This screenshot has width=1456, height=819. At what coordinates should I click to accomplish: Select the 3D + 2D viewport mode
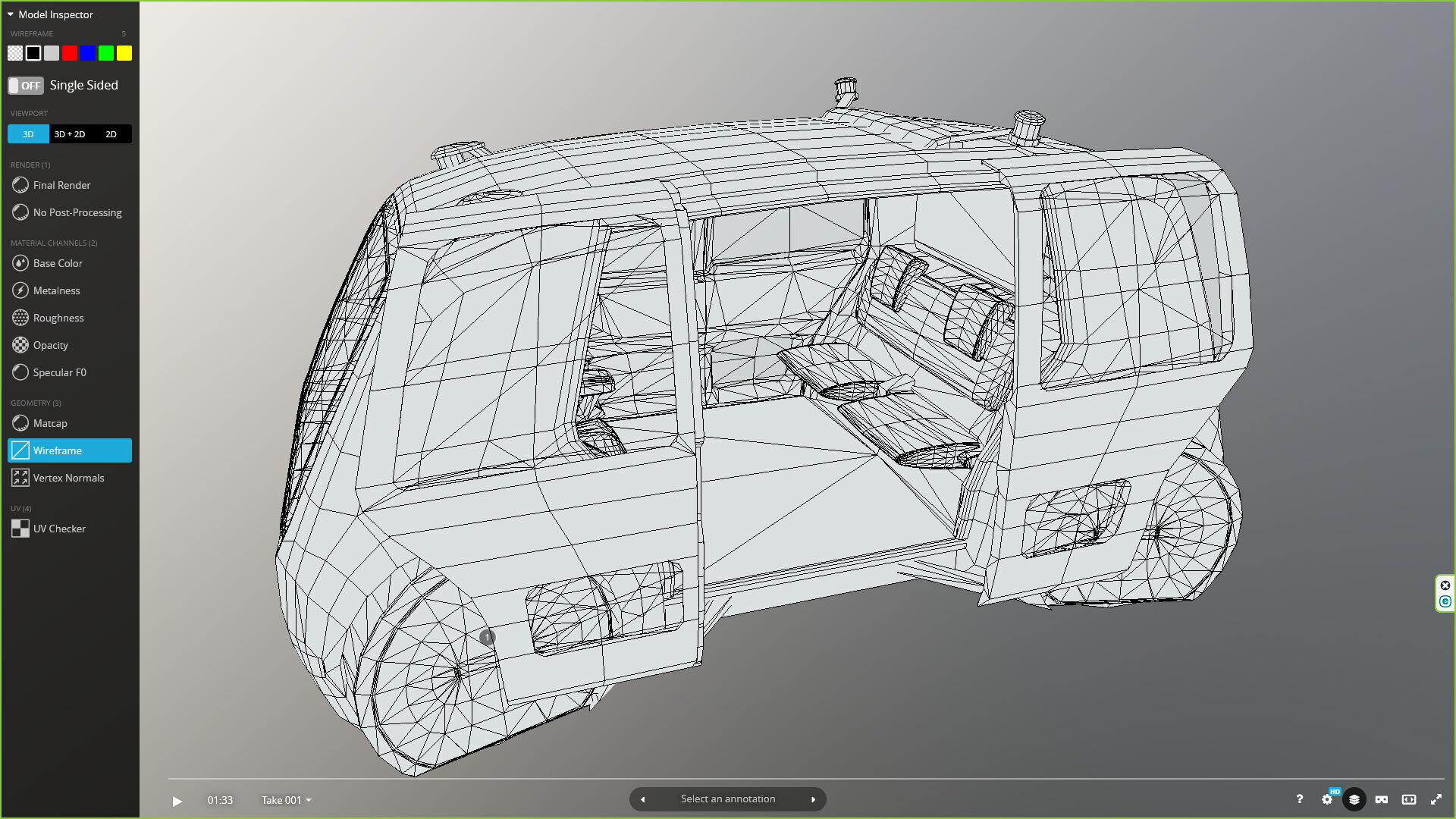[x=70, y=134]
